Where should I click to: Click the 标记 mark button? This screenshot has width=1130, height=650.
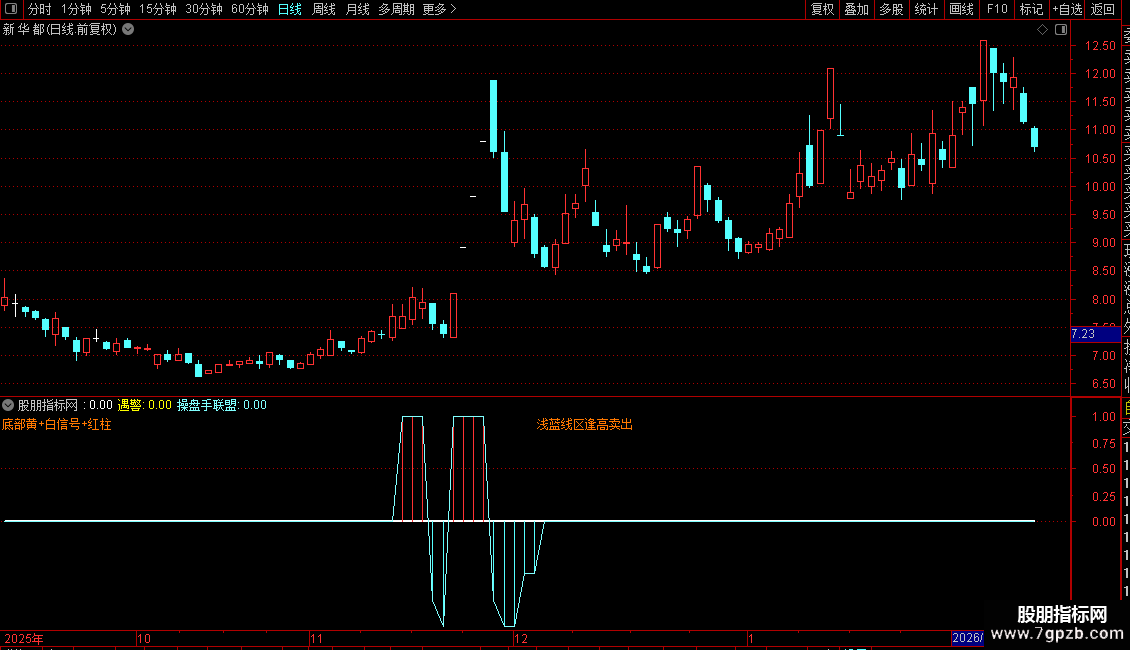tap(1031, 9)
